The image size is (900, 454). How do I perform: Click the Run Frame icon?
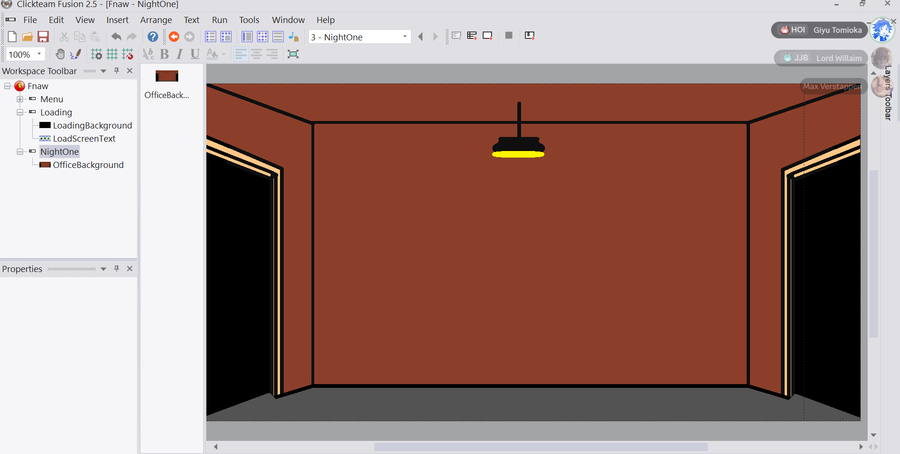tap(487, 36)
